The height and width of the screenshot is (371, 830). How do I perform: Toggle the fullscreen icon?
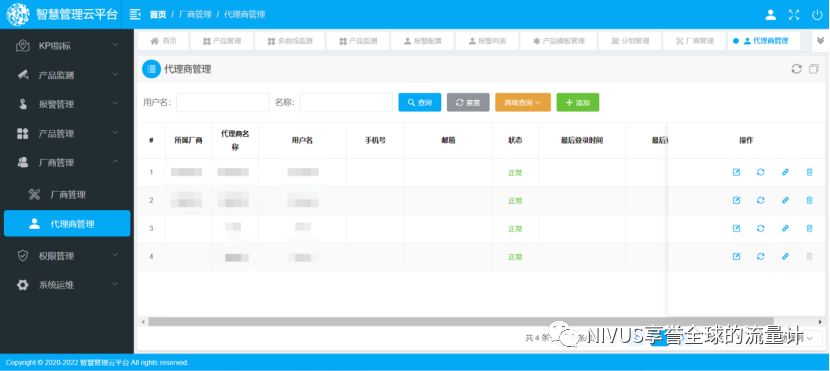tap(793, 15)
